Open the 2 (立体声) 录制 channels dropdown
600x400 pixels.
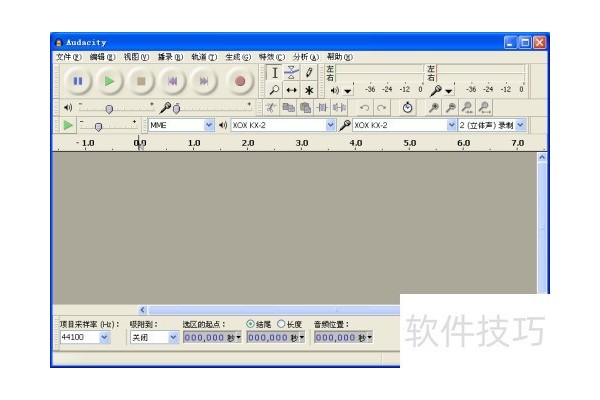point(520,125)
